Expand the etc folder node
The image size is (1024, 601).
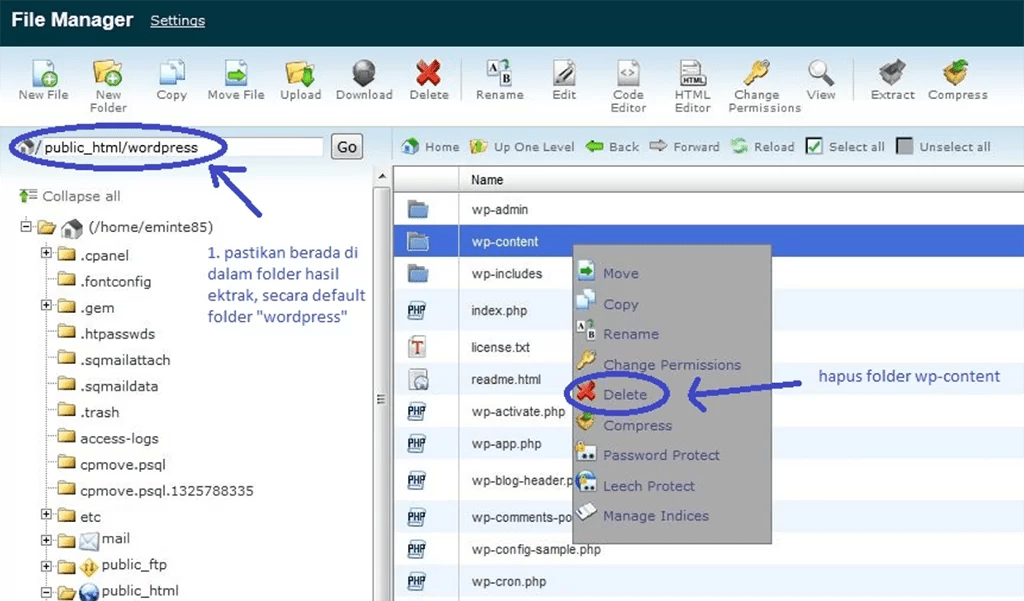tap(46, 513)
